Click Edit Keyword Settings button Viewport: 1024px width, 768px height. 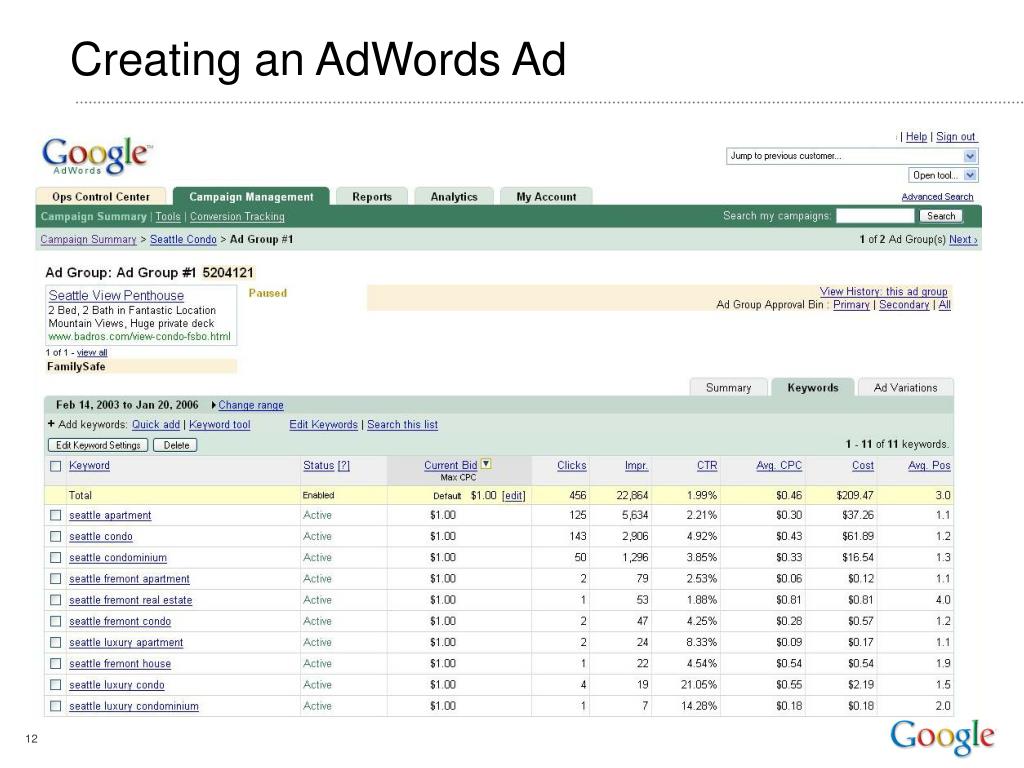(98, 445)
